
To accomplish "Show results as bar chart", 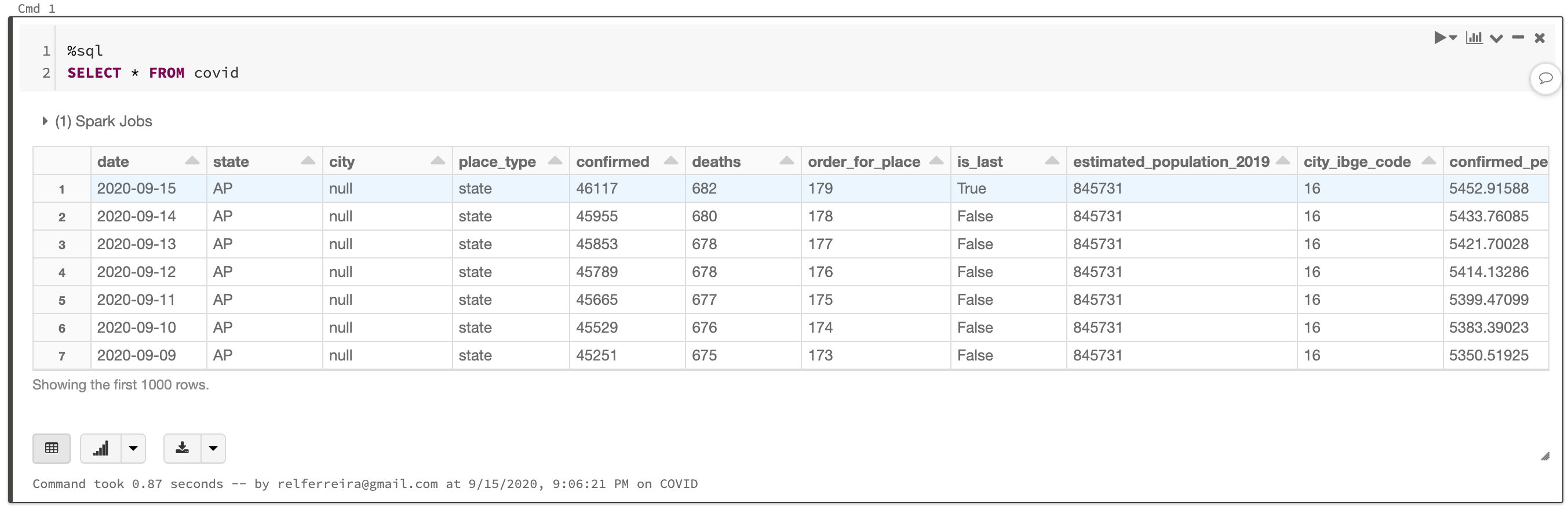I will (100, 449).
